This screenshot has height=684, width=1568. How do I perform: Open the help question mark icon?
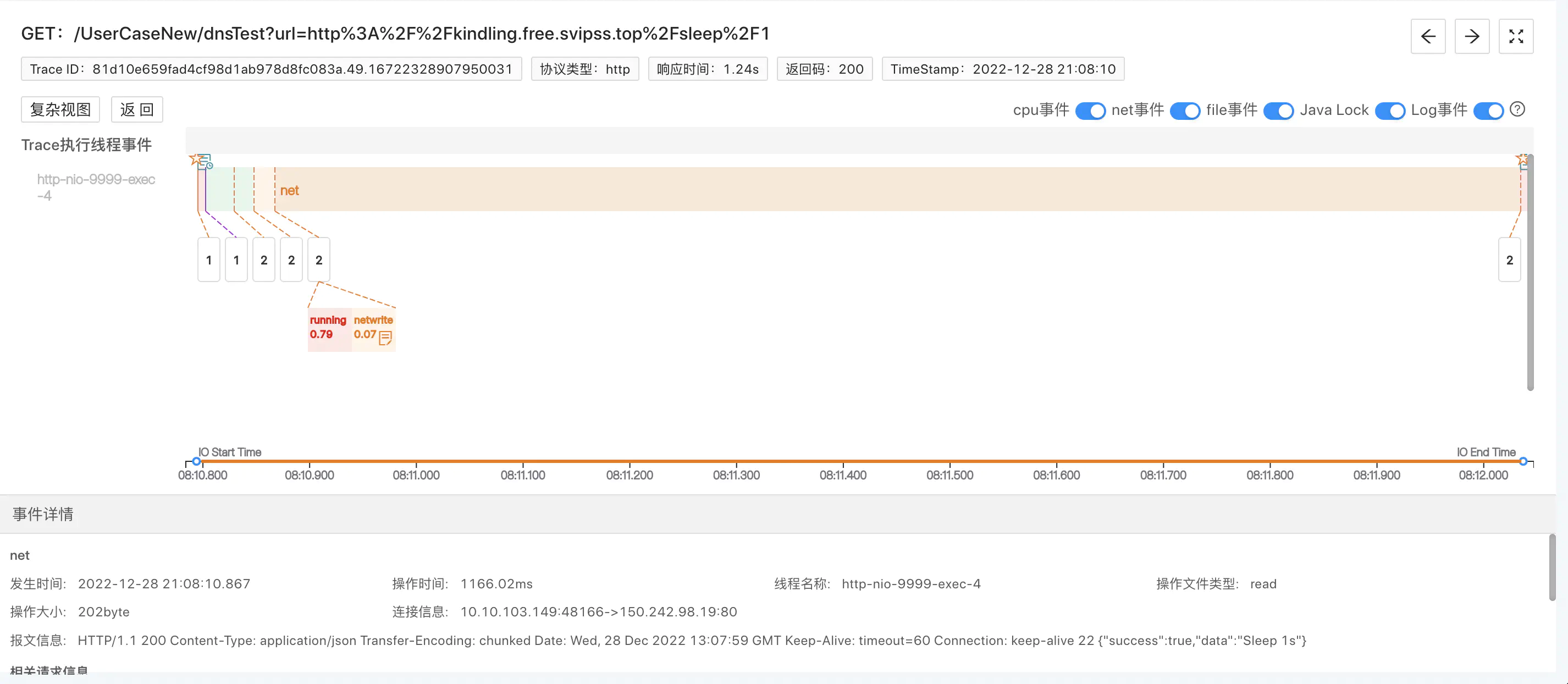pos(1517,109)
